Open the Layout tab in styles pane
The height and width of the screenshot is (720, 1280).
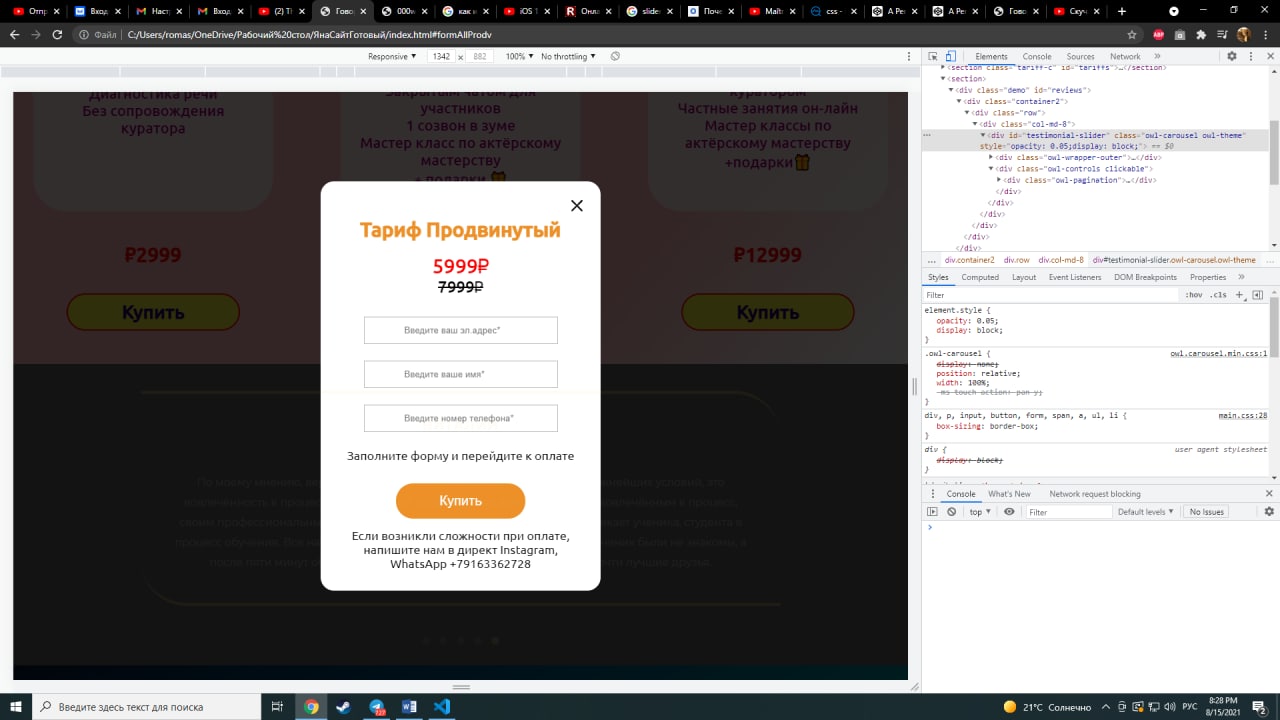pos(1024,277)
